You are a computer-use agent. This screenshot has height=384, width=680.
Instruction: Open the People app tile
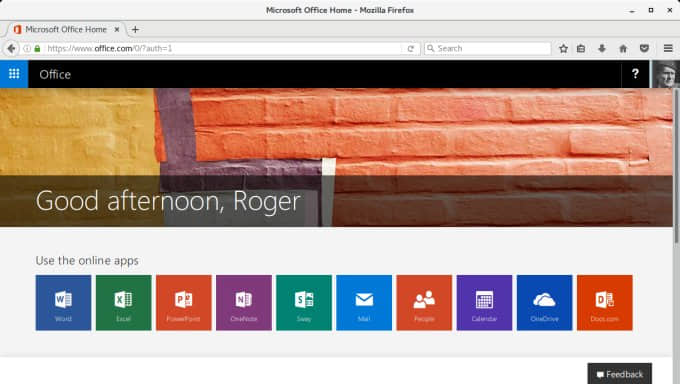tap(424, 302)
